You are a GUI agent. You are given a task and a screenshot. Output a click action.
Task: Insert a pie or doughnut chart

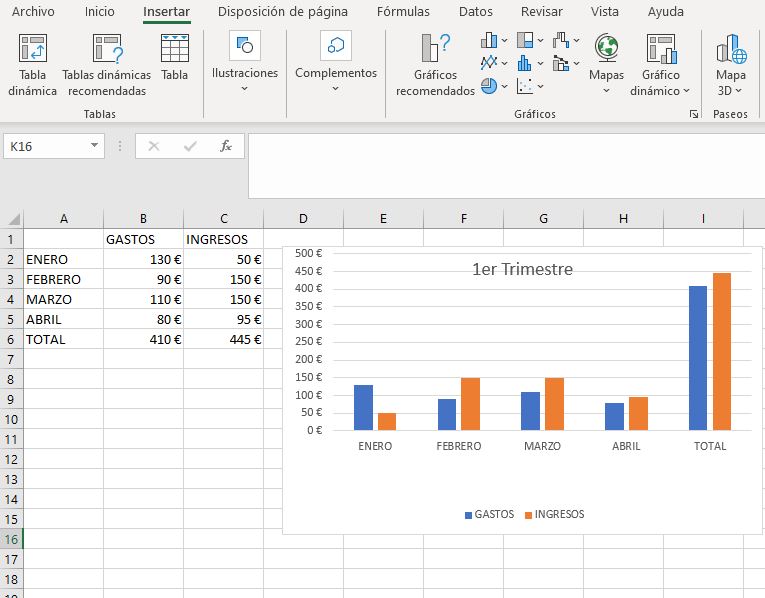point(490,86)
